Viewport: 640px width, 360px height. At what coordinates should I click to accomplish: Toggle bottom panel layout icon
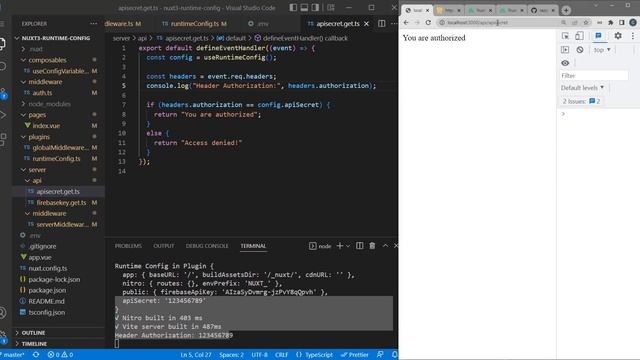point(304,7)
